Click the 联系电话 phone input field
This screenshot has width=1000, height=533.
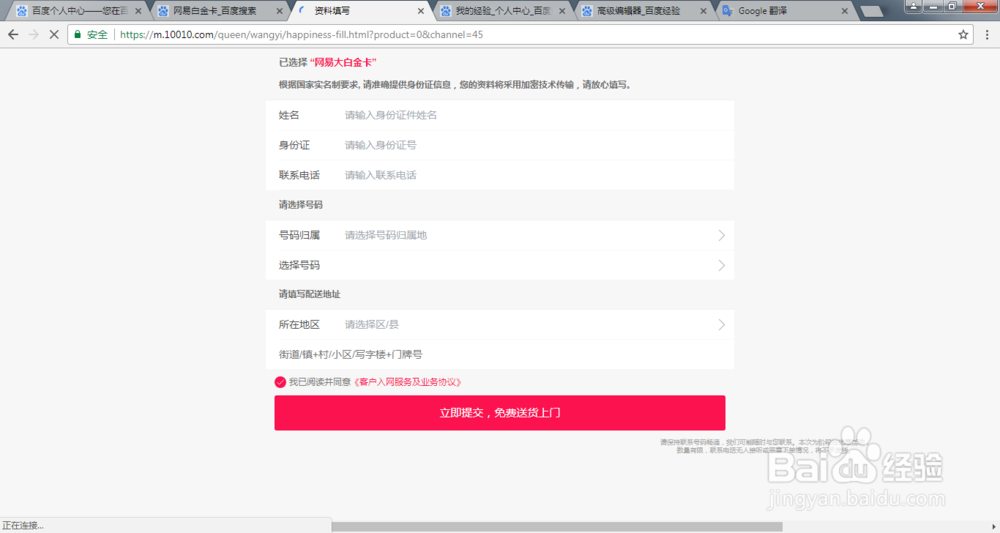coord(499,175)
